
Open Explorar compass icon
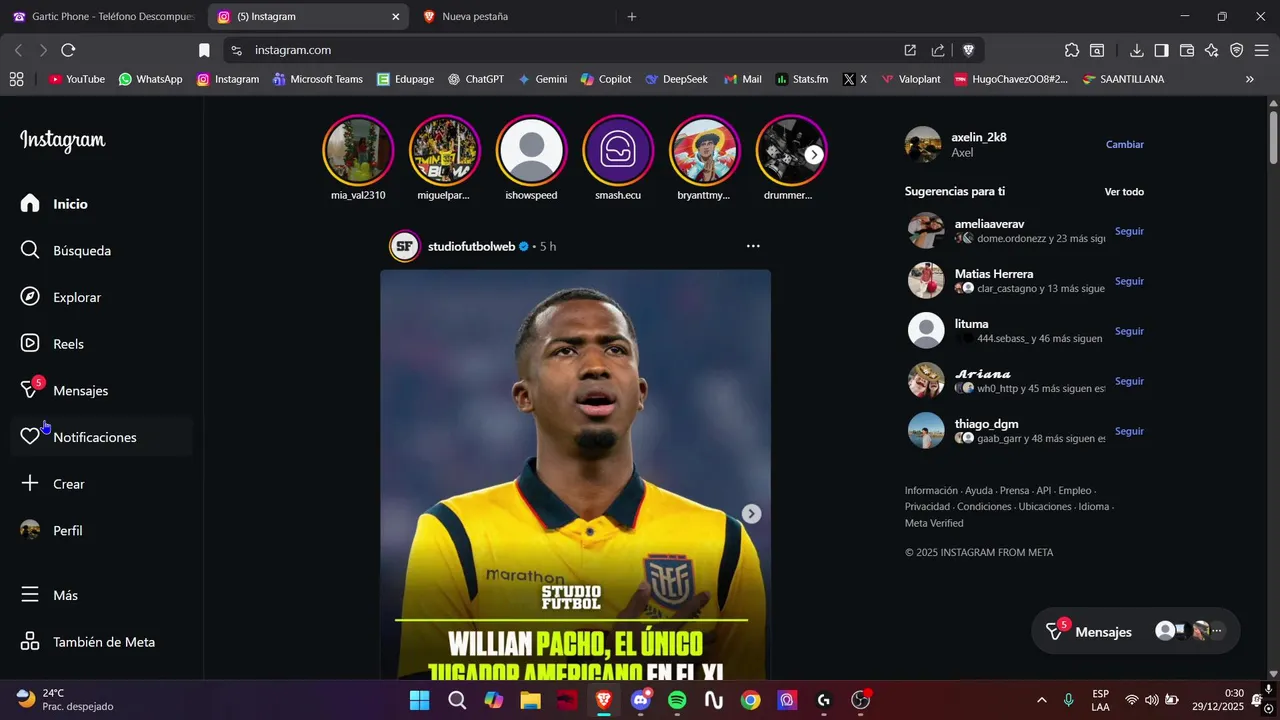click(30, 297)
